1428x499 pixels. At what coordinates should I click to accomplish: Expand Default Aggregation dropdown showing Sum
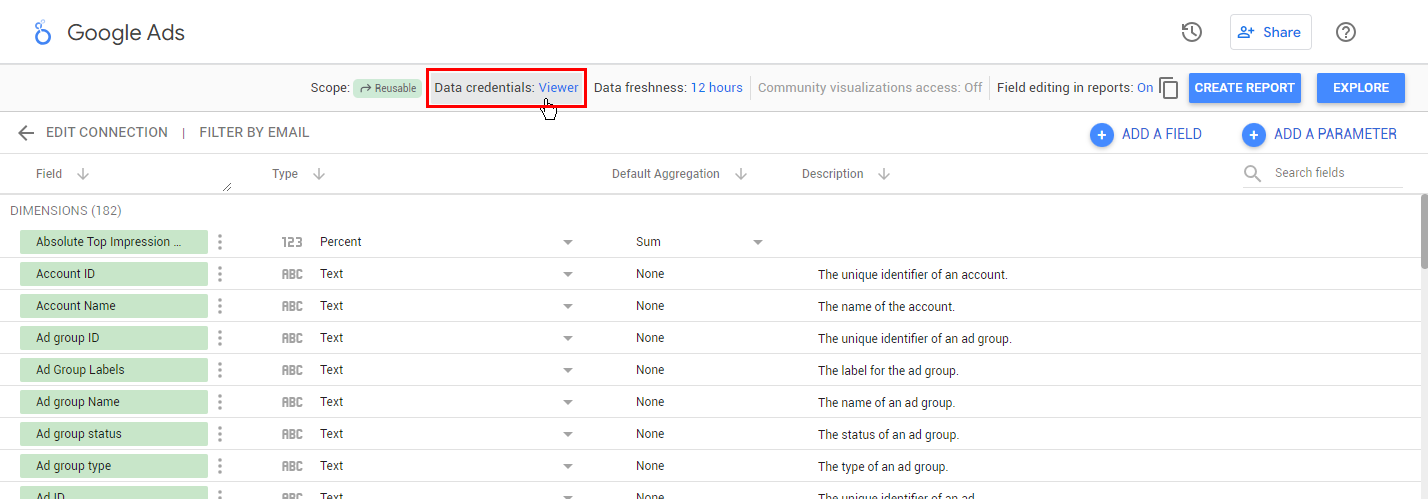[757, 242]
